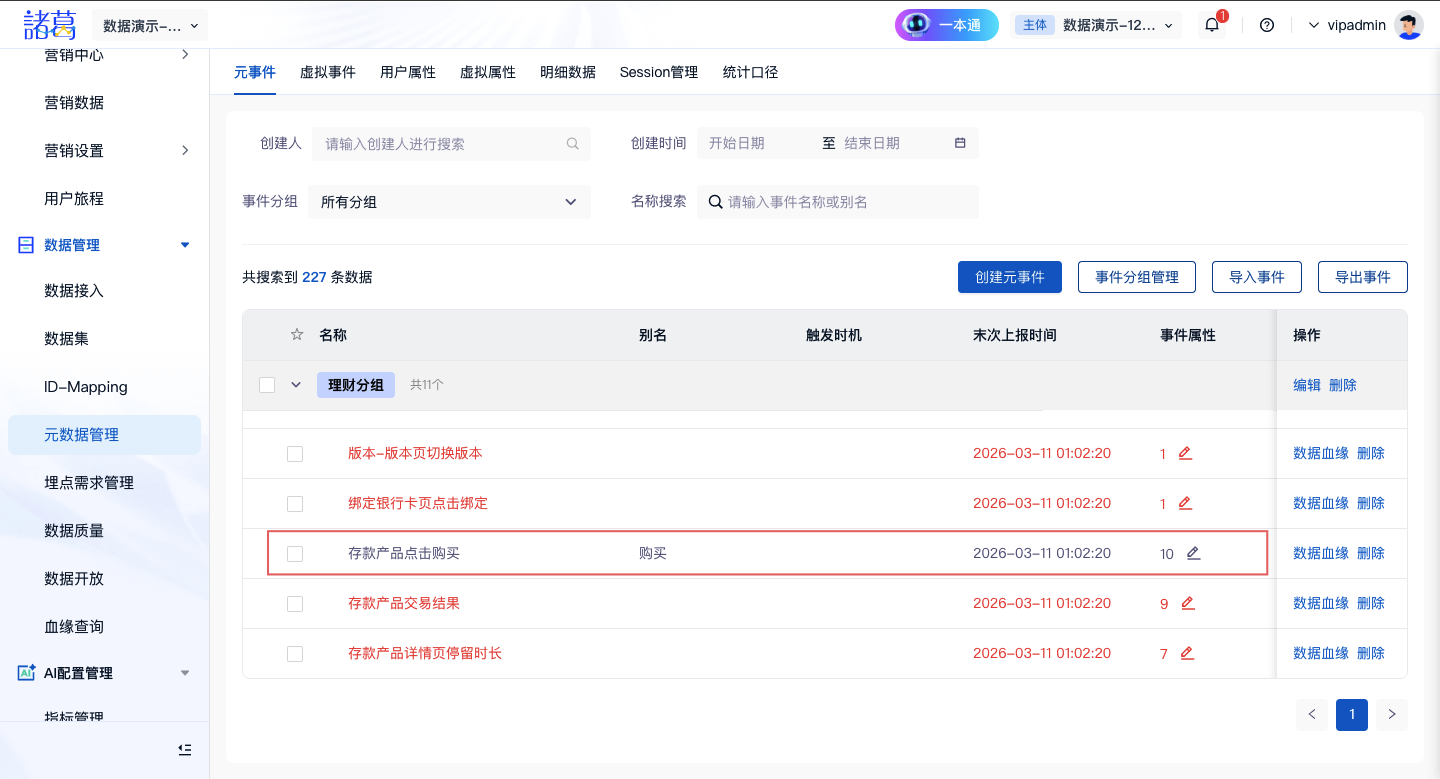Click the favorite star icon in table header
1440x779 pixels.
[x=296, y=335]
